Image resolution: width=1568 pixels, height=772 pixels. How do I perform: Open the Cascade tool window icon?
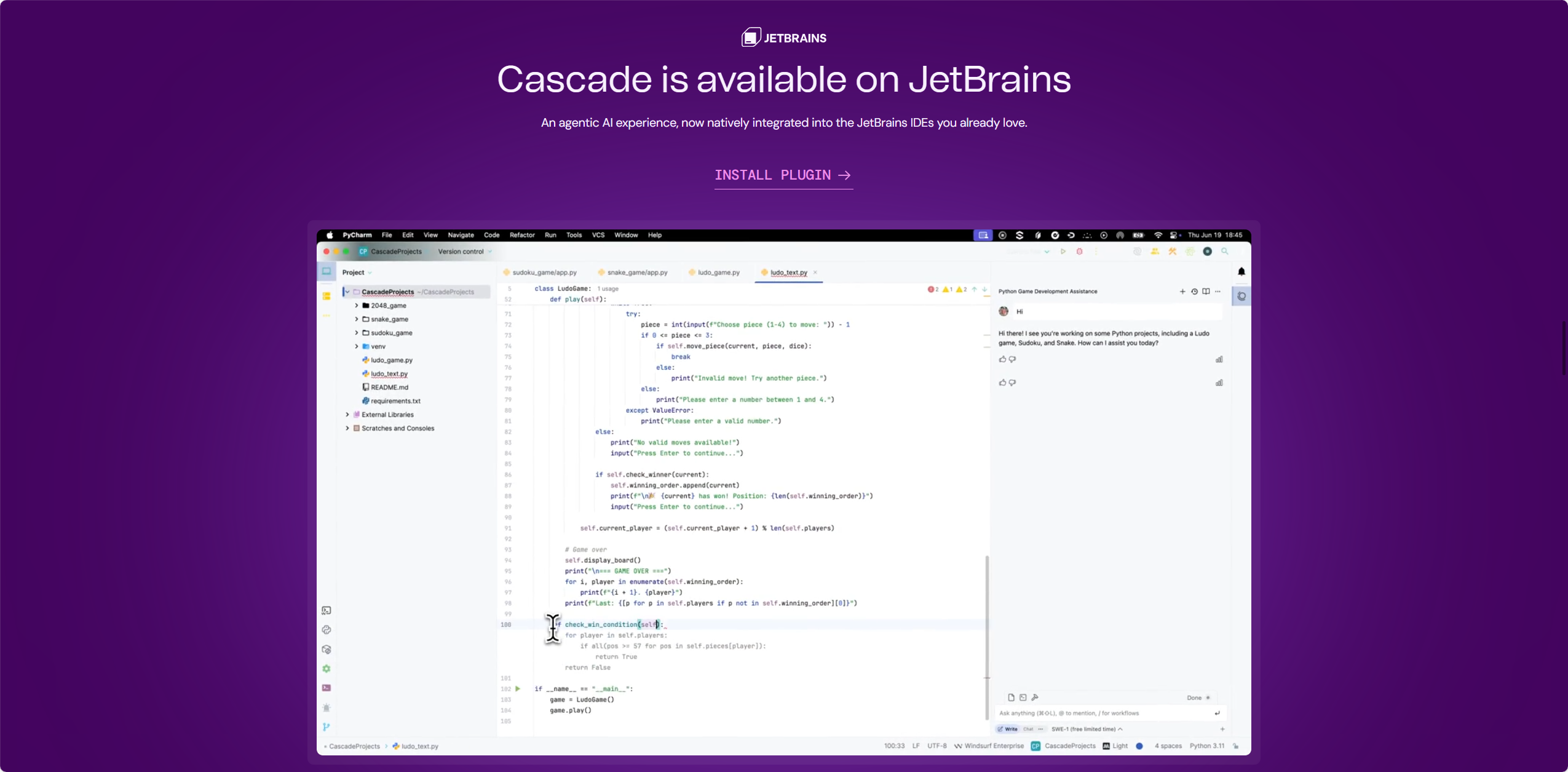click(x=1241, y=296)
